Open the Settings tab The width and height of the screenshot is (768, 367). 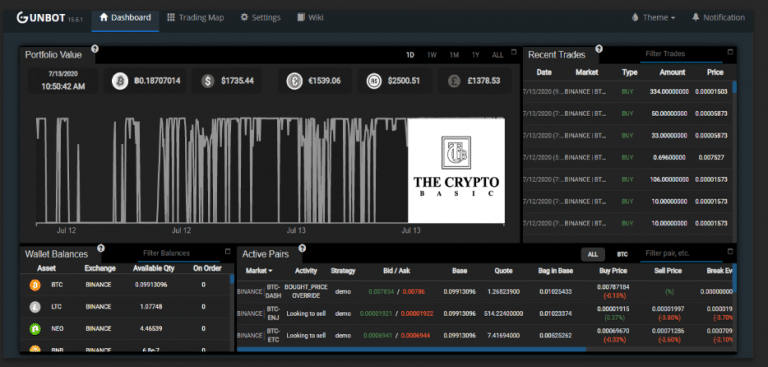point(261,18)
